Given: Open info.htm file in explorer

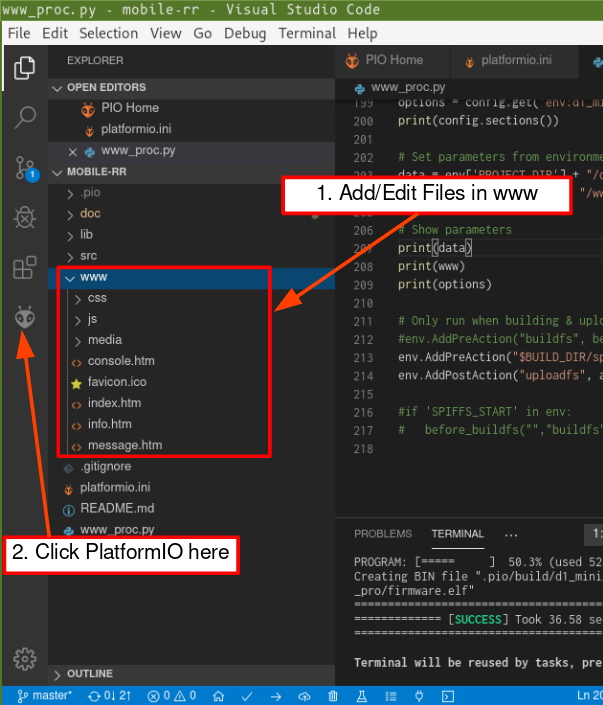Looking at the screenshot, I should [191, 424].
